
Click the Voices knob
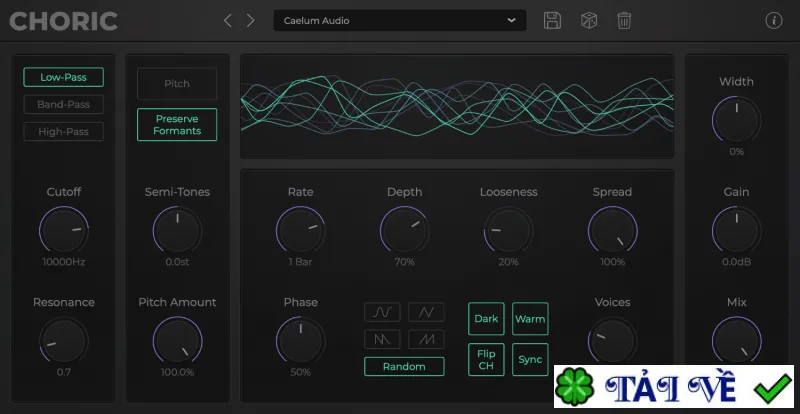click(612, 340)
